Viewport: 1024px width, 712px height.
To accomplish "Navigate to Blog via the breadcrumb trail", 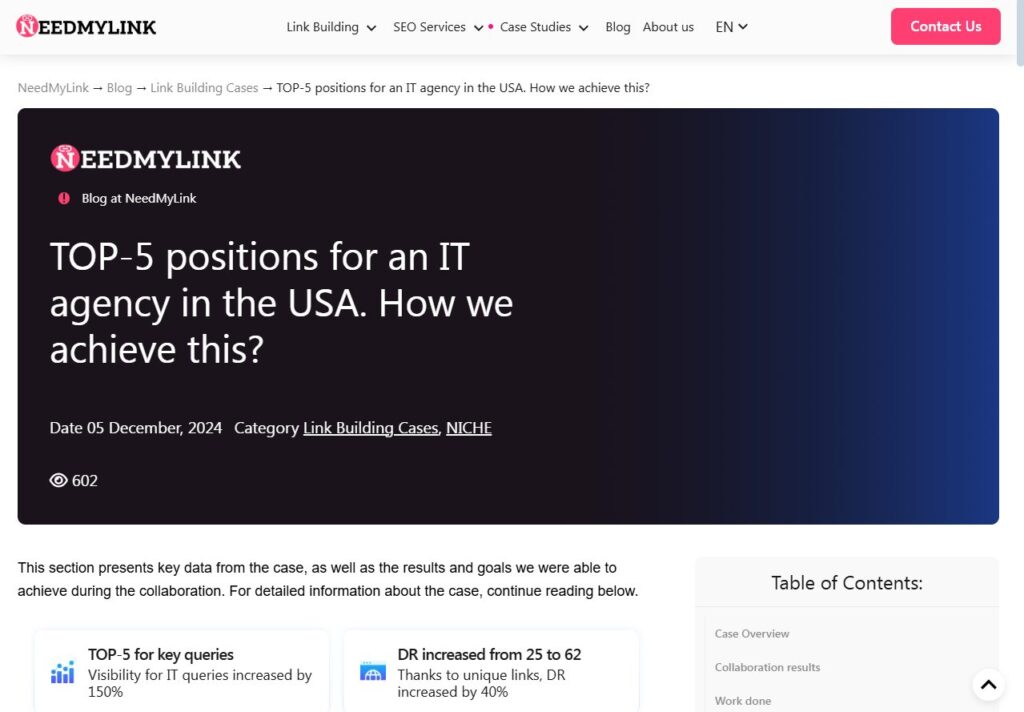I will (x=119, y=88).
